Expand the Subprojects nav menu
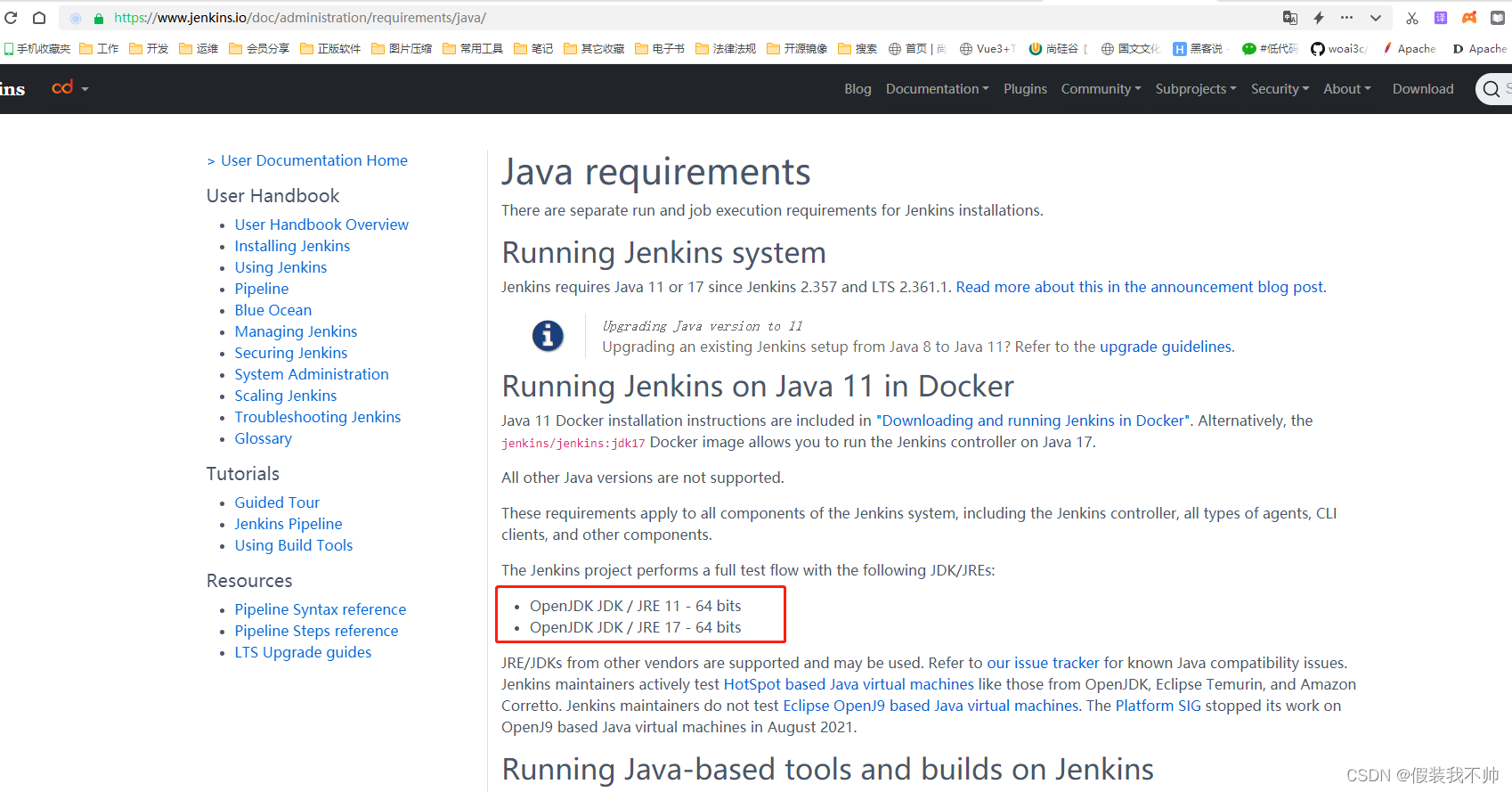Image resolution: width=1512 pixels, height=792 pixels. [x=1196, y=89]
